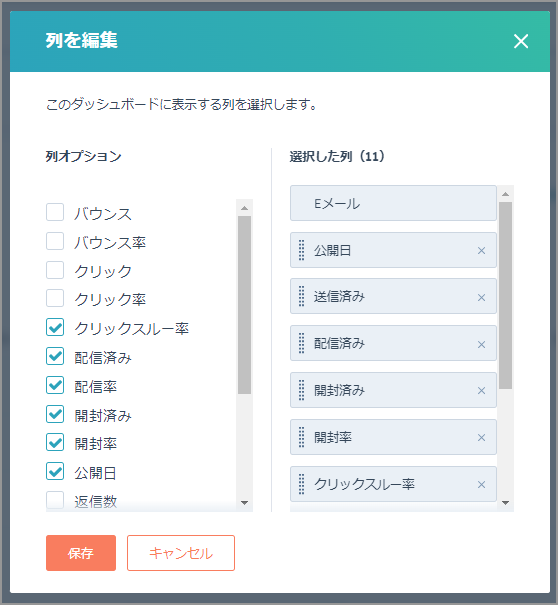The height and width of the screenshot is (605, 558).
Task: Click the selected columns scrollbar thumb
Action: (x=506, y=295)
